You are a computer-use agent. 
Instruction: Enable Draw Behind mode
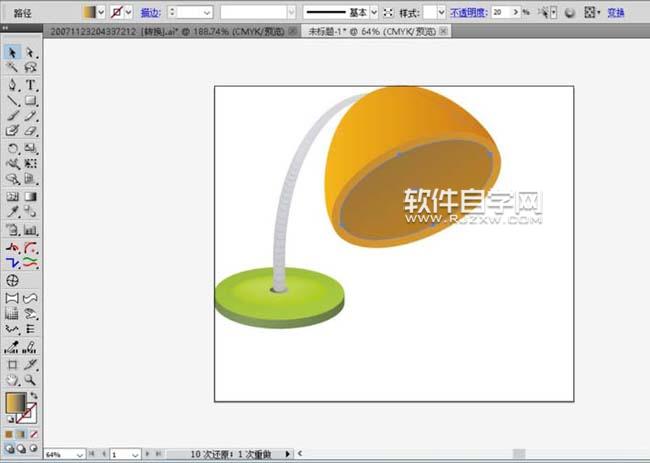(x=21, y=448)
